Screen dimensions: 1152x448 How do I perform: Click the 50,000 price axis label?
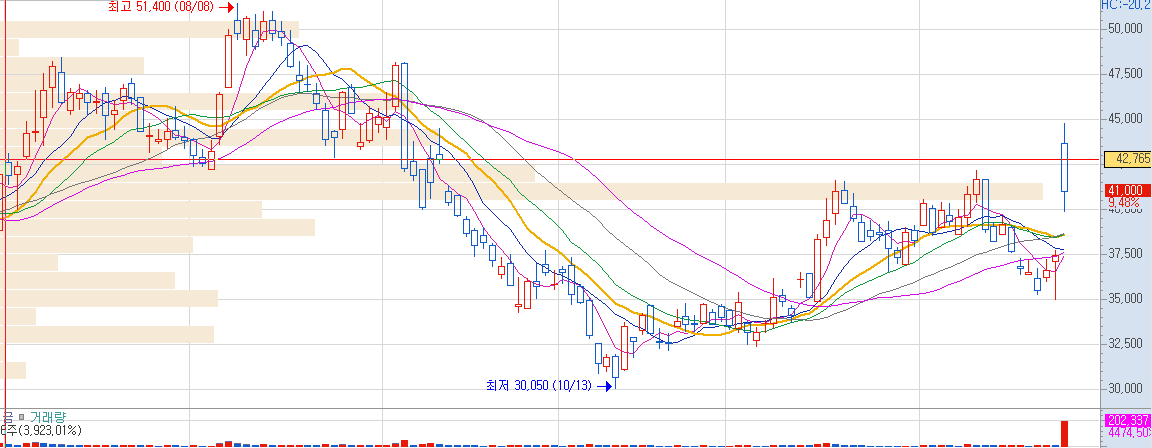point(1125,29)
